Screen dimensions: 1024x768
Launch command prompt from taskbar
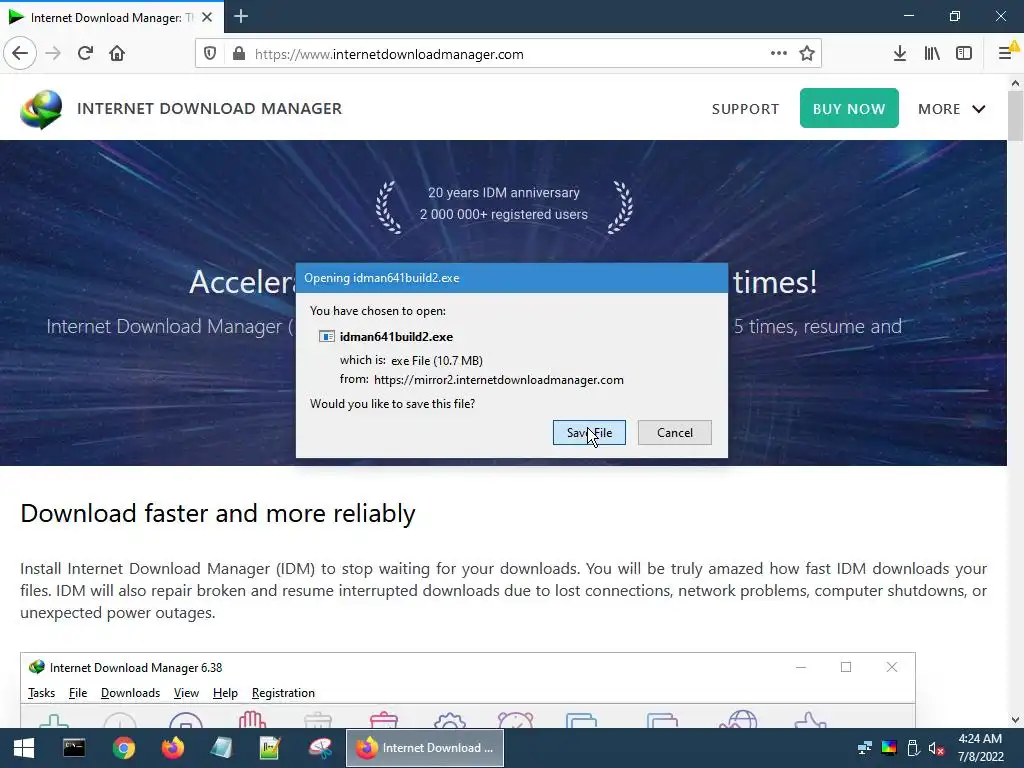(x=74, y=748)
